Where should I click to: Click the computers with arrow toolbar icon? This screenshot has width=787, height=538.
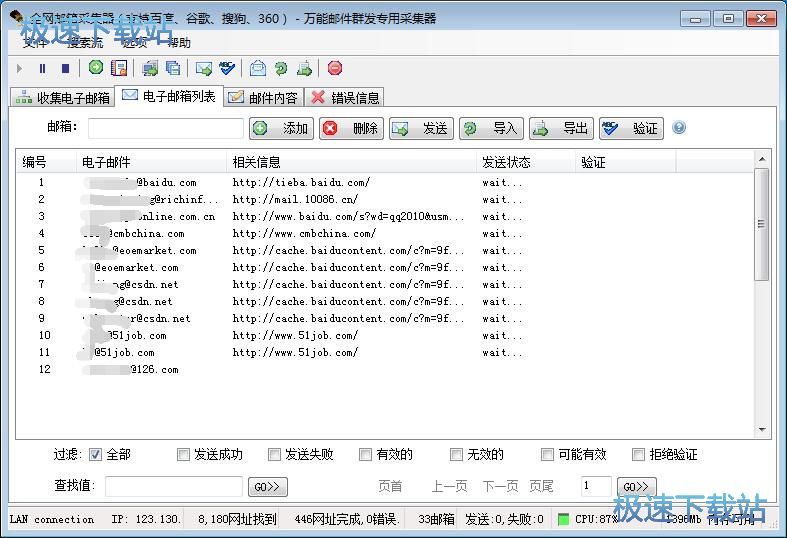point(150,68)
